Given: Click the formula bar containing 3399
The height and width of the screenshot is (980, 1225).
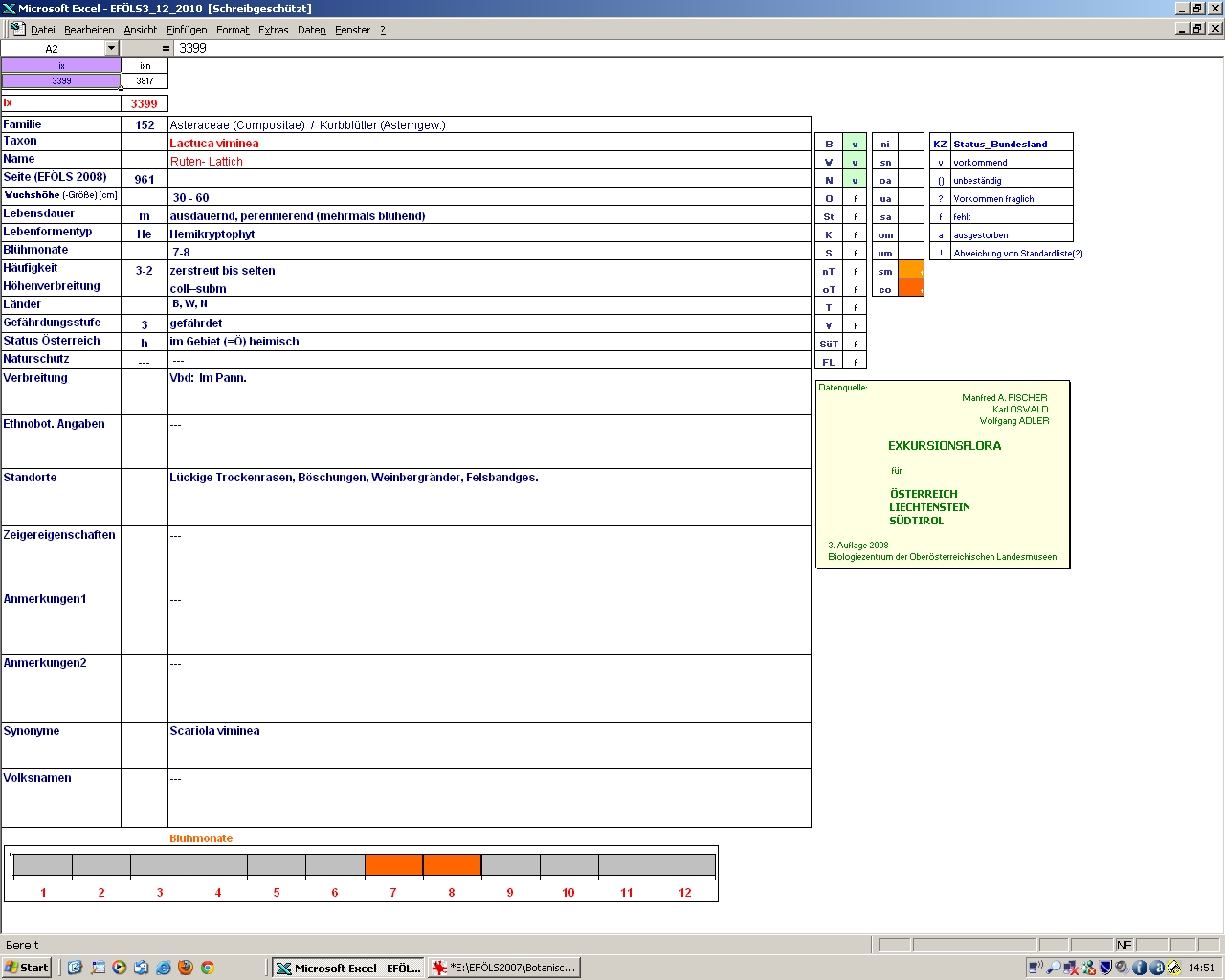Looking at the screenshot, I should point(699,48).
